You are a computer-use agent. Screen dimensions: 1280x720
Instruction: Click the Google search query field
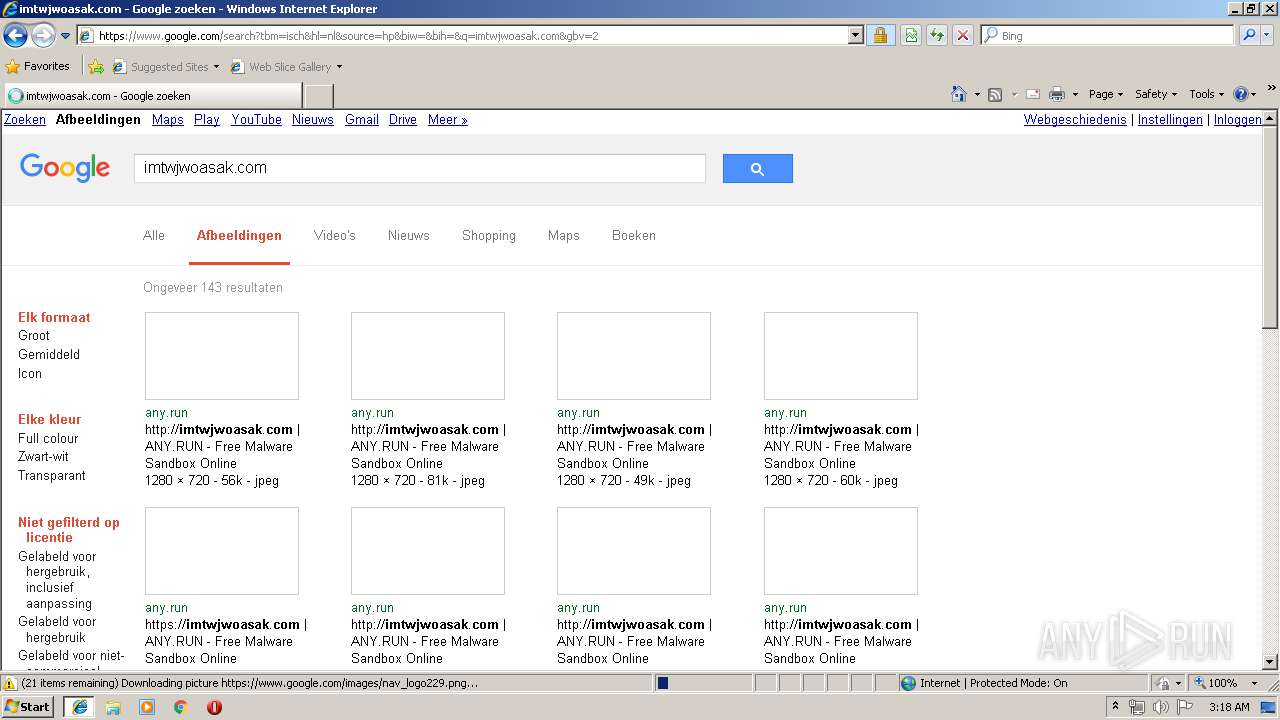pos(420,168)
